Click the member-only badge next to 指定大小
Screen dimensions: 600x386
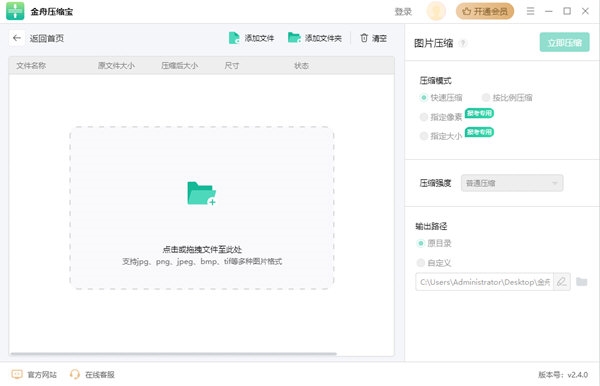479,132
